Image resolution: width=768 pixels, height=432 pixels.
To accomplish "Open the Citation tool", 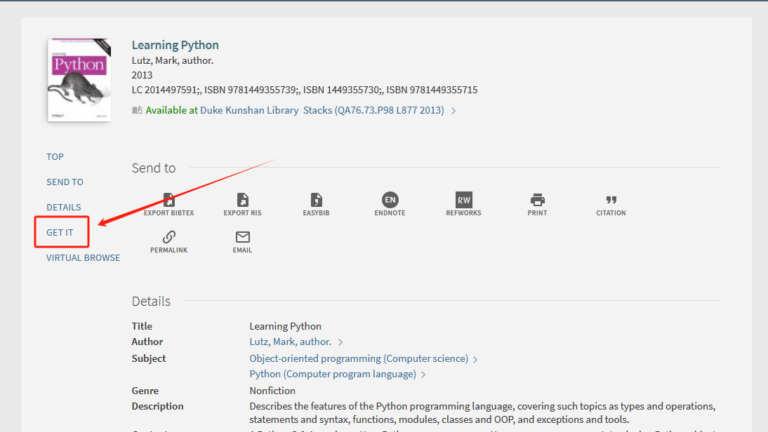I will 611,200.
